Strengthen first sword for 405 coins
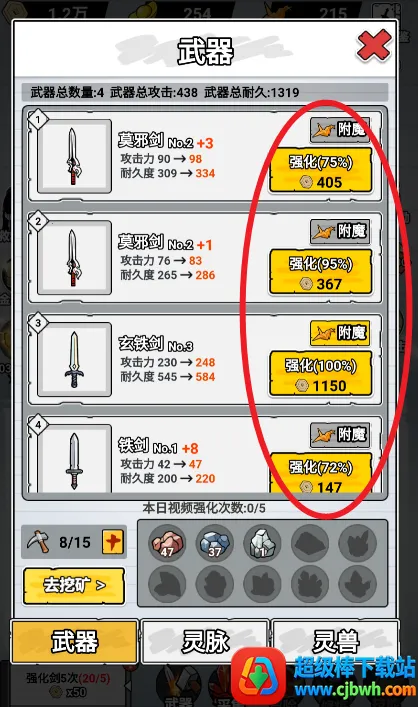The image size is (418, 707). point(321,171)
